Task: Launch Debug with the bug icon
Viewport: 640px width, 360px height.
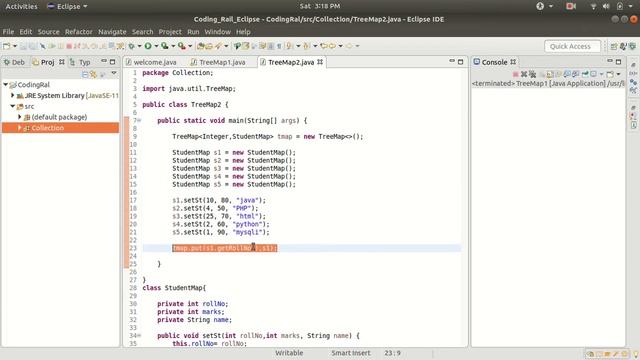Action: pyautogui.click(x=131, y=46)
